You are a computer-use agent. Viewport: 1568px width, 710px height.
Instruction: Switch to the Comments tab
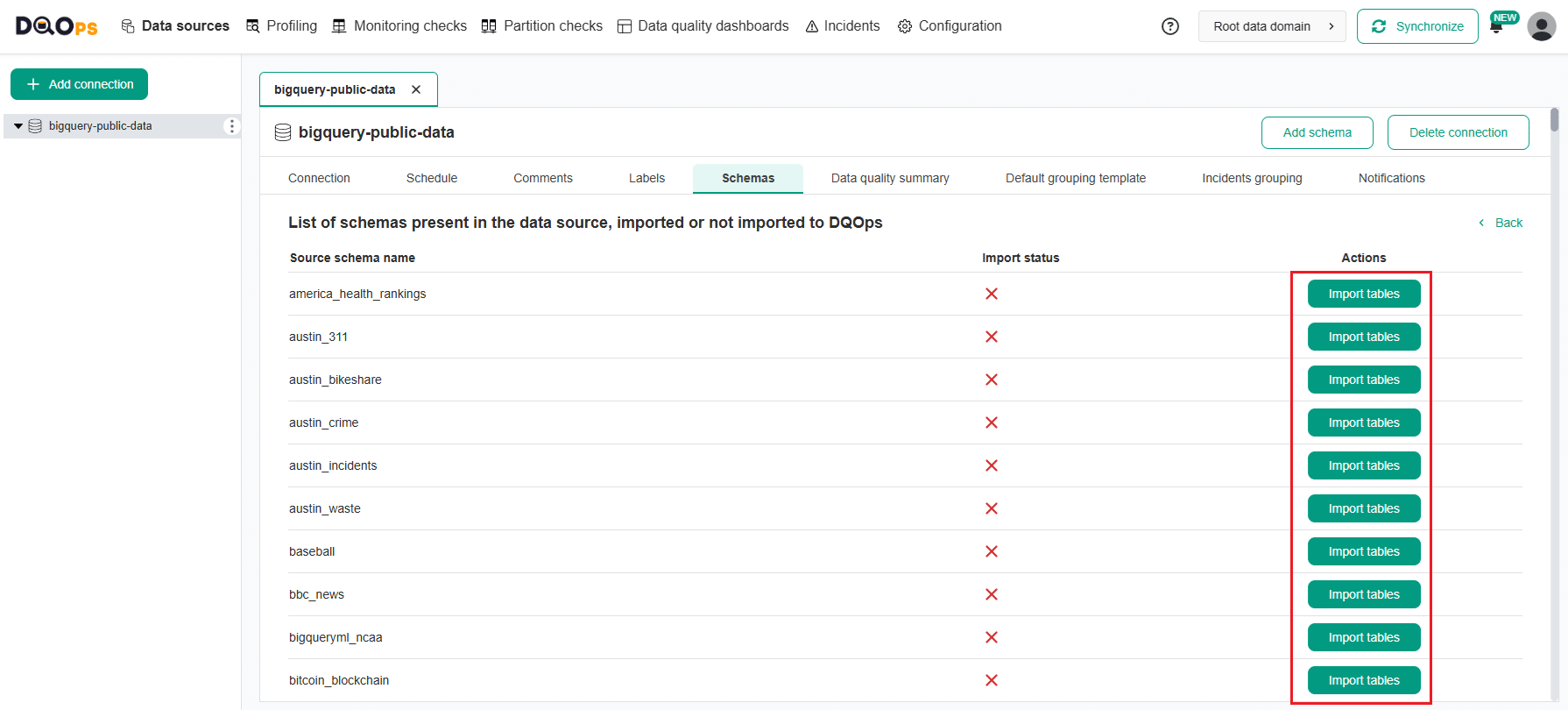(x=543, y=178)
